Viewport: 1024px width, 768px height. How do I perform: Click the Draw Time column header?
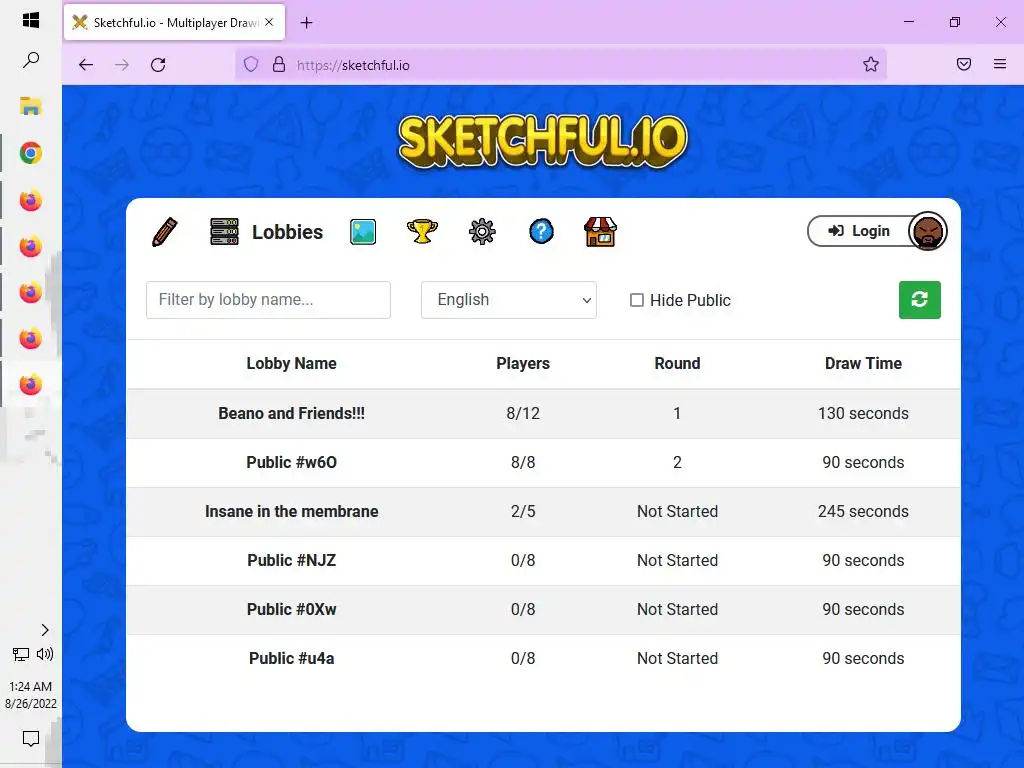863,363
